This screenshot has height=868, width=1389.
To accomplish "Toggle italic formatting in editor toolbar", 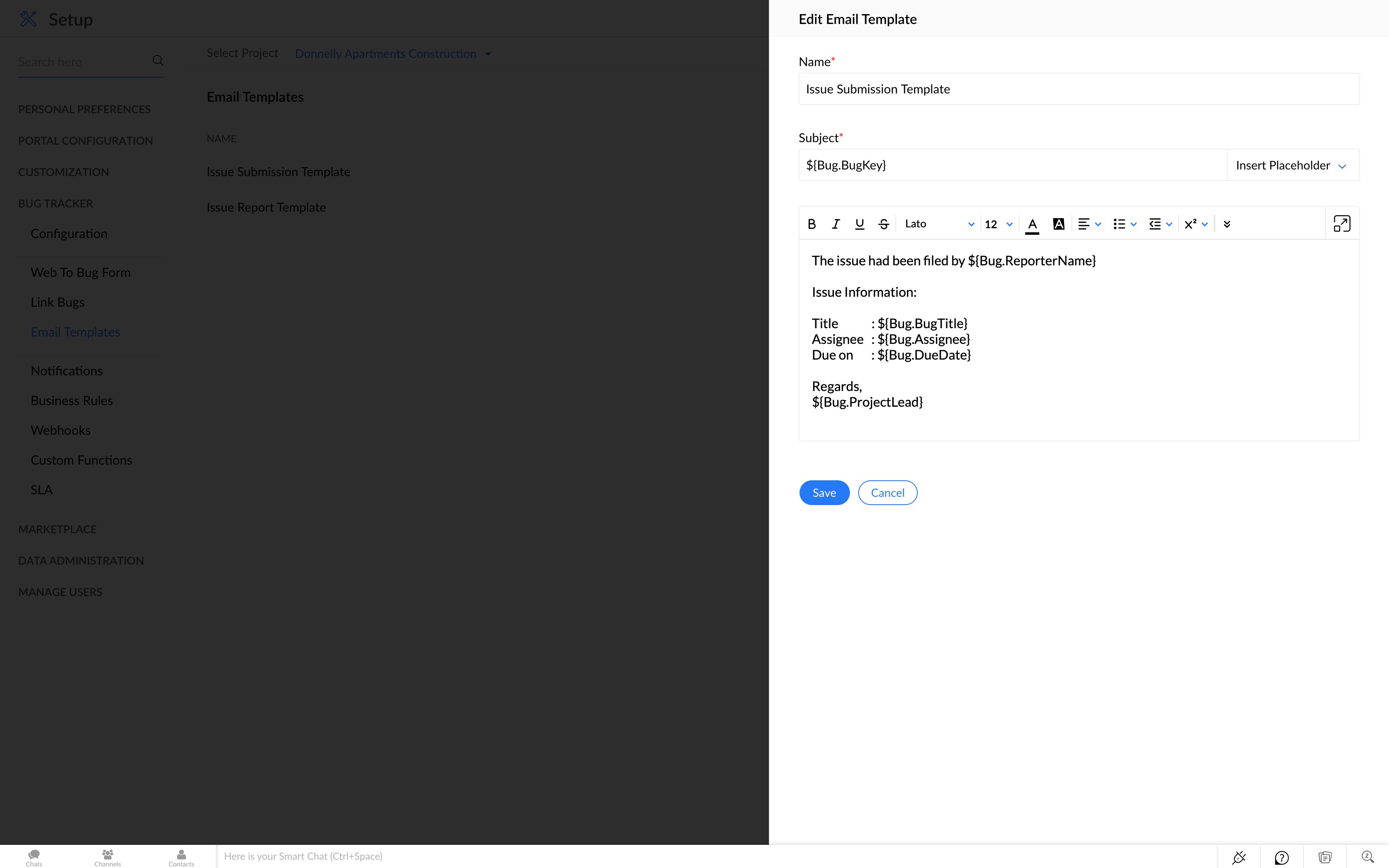I will tap(836, 224).
